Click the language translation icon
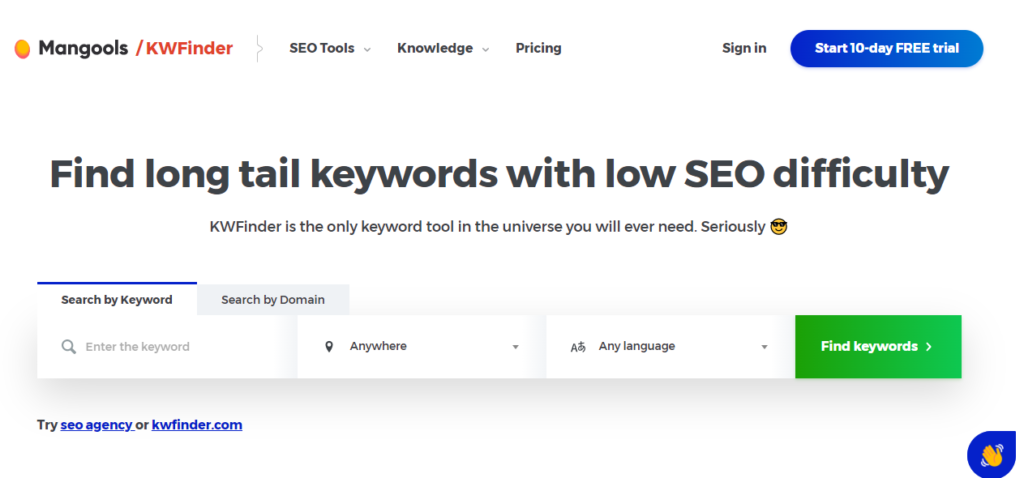Image resolution: width=1024 pixels, height=478 pixels. coord(578,347)
